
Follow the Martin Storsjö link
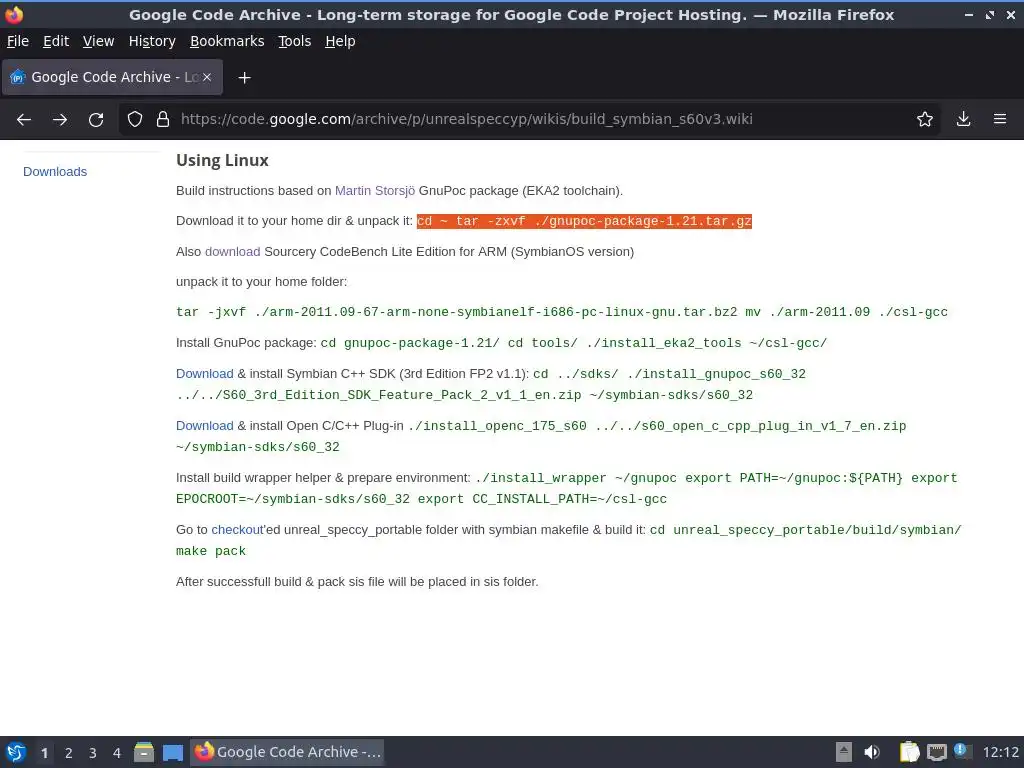(x=375, y=191)
